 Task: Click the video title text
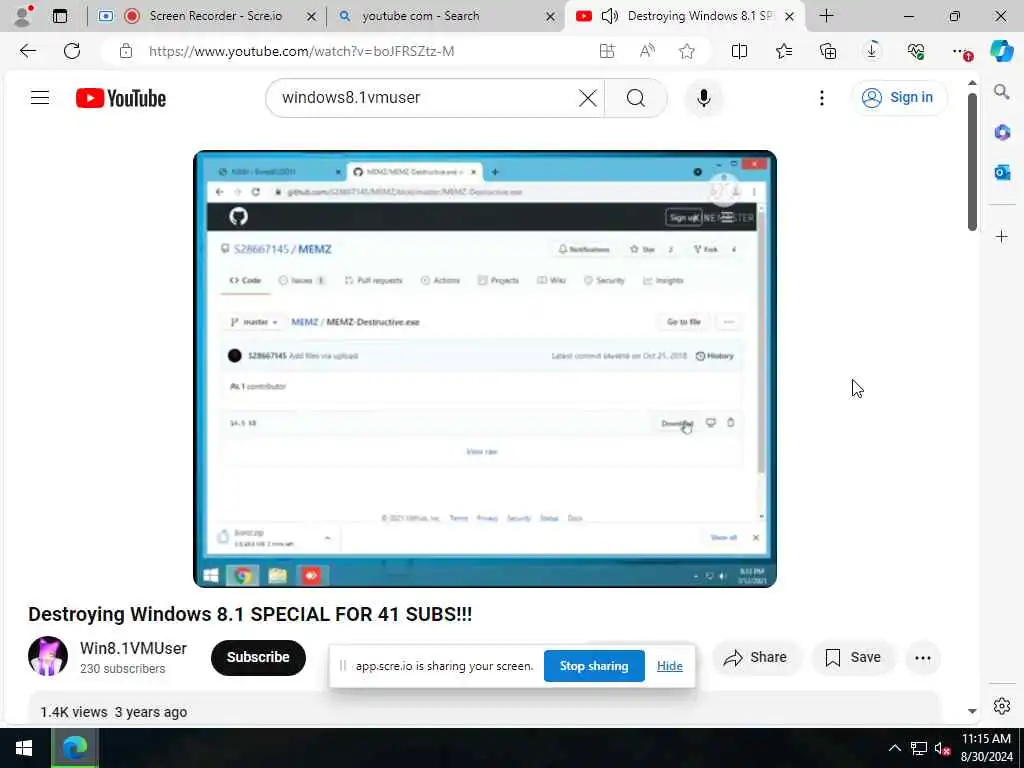[x=250, y=614]
